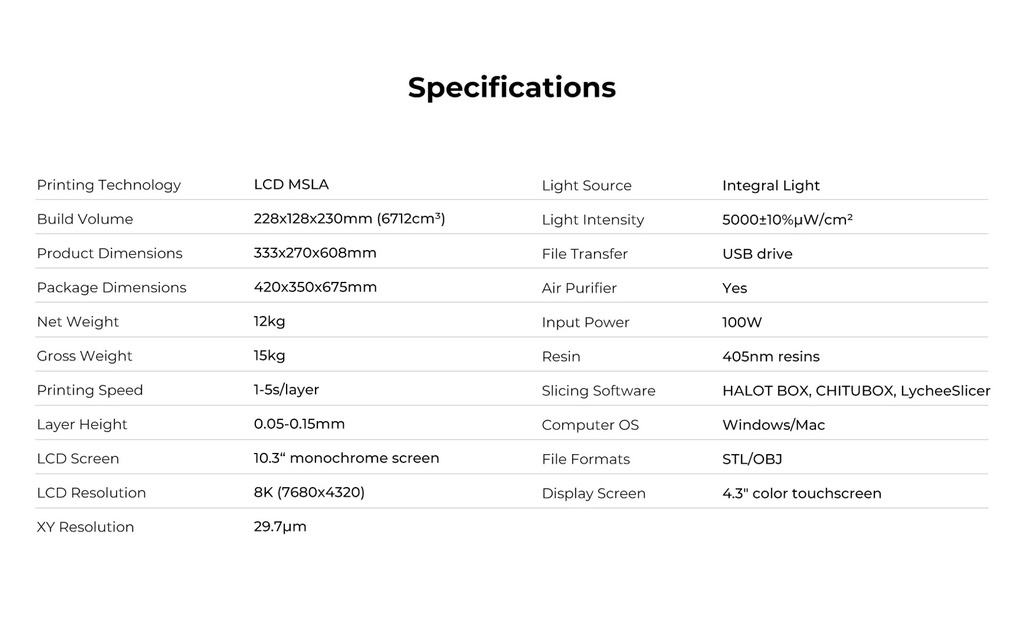Select the Printing Technology label
Viewport: 1024px width, 624px height.
coord(108,185)
